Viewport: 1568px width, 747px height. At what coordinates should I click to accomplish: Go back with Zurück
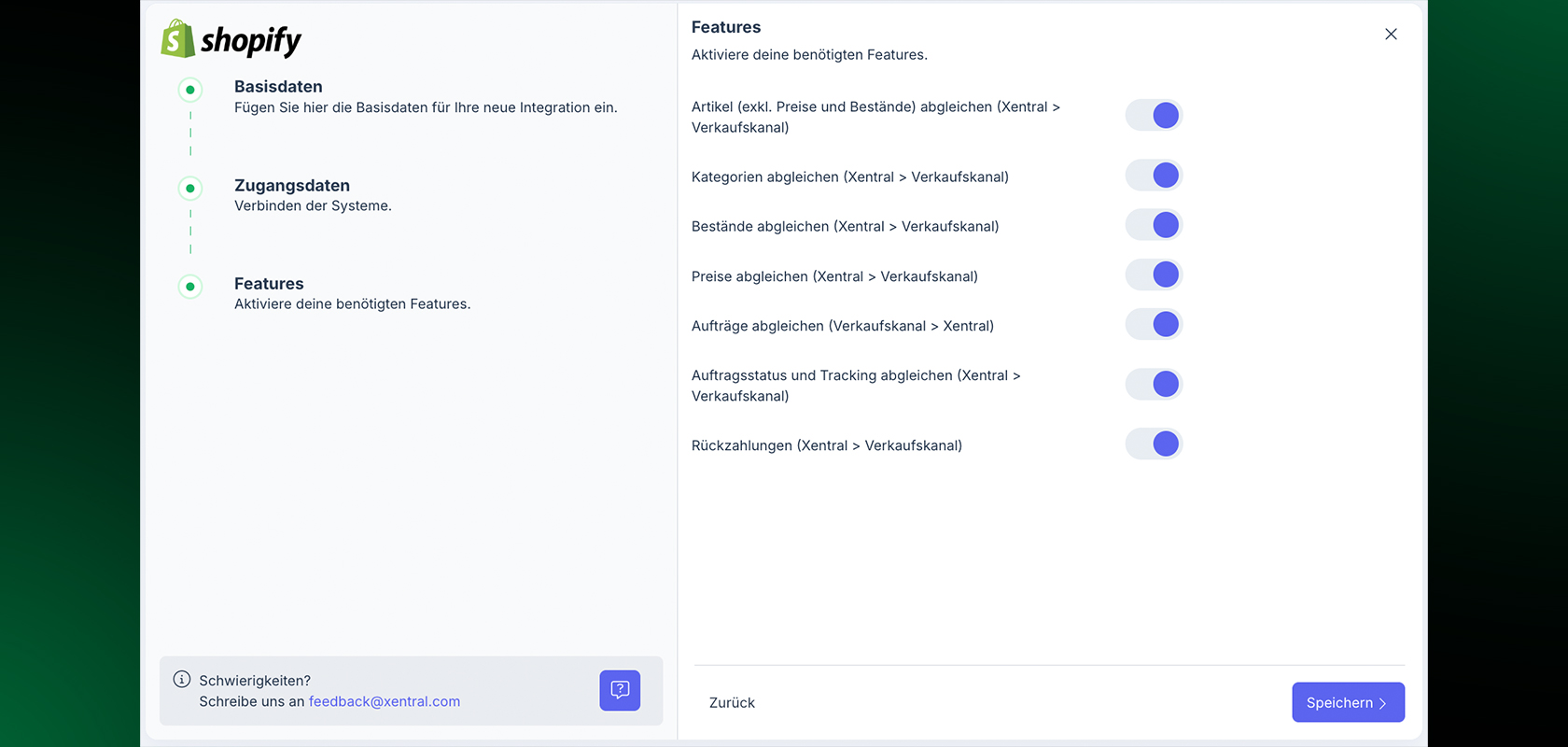click(732, 702)
